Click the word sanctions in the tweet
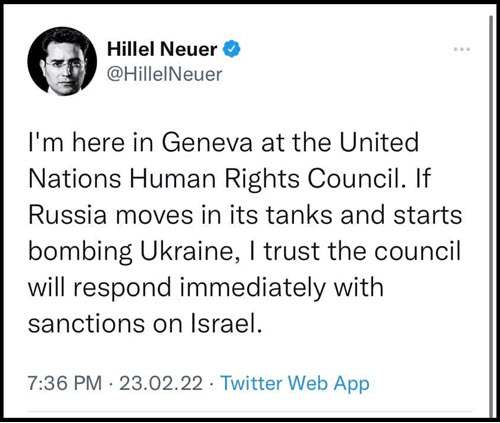 [86, 323]
